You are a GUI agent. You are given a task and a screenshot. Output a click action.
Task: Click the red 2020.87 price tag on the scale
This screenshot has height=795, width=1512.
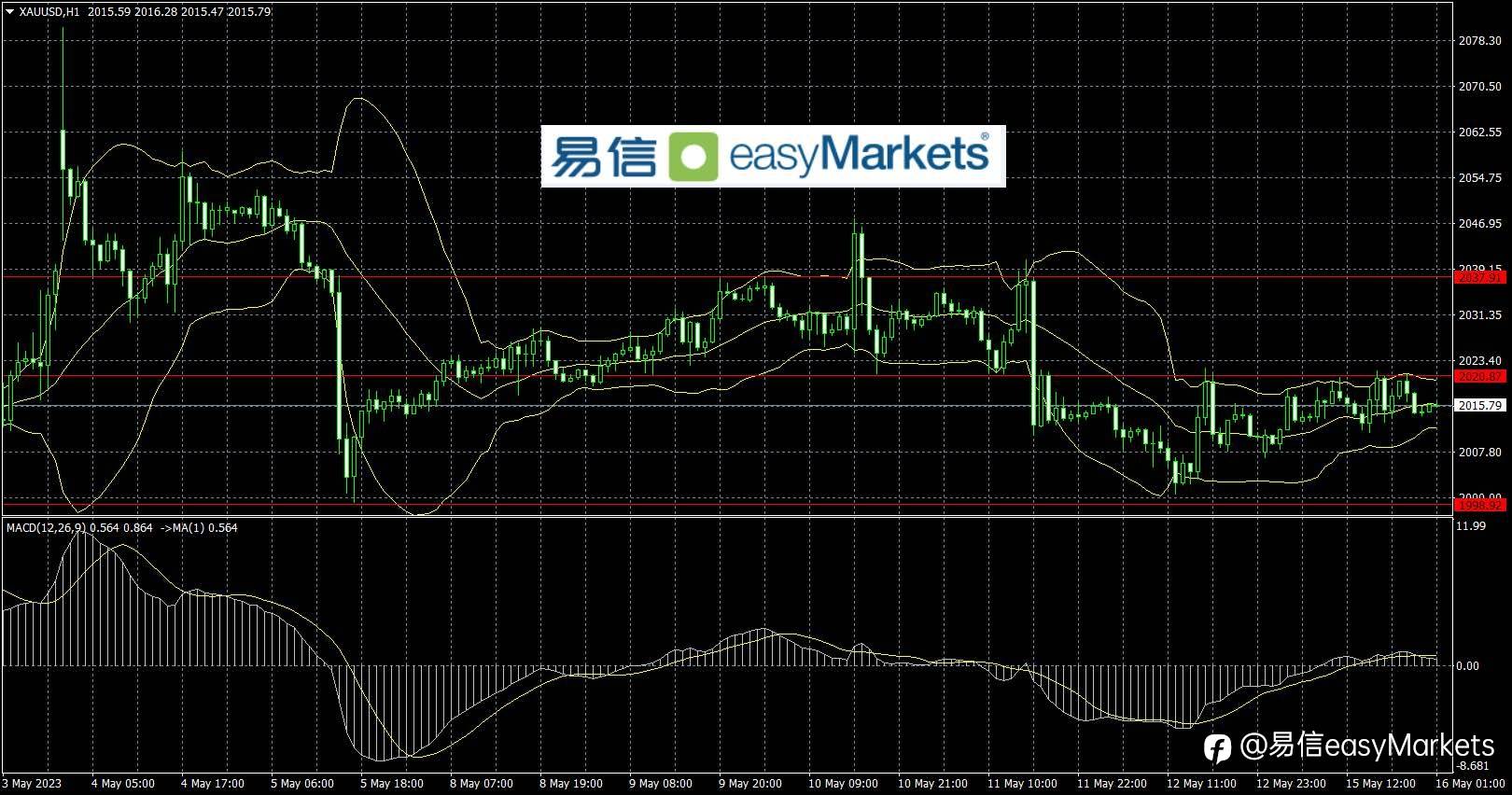coord(1479,376)
